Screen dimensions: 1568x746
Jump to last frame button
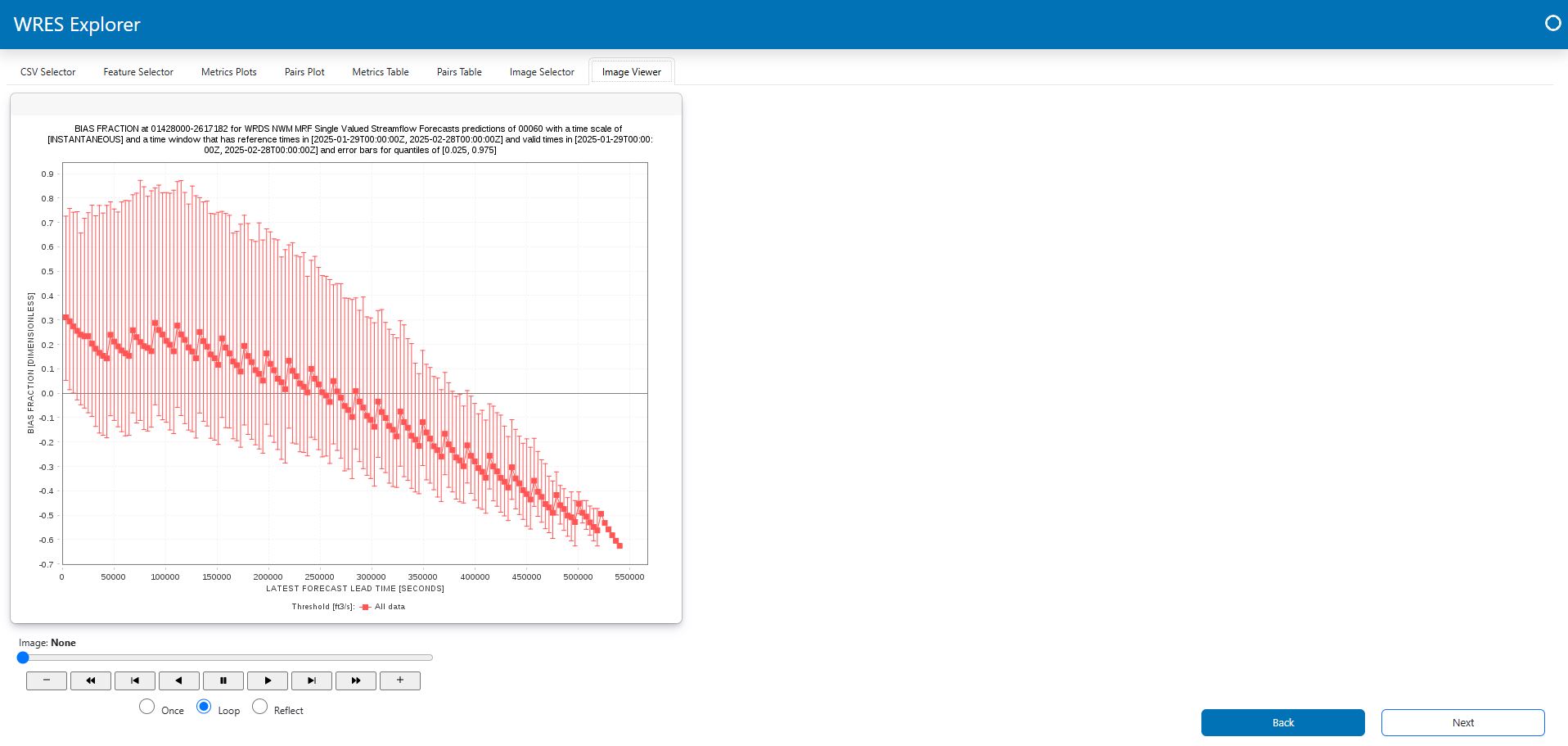click(312, 680)
